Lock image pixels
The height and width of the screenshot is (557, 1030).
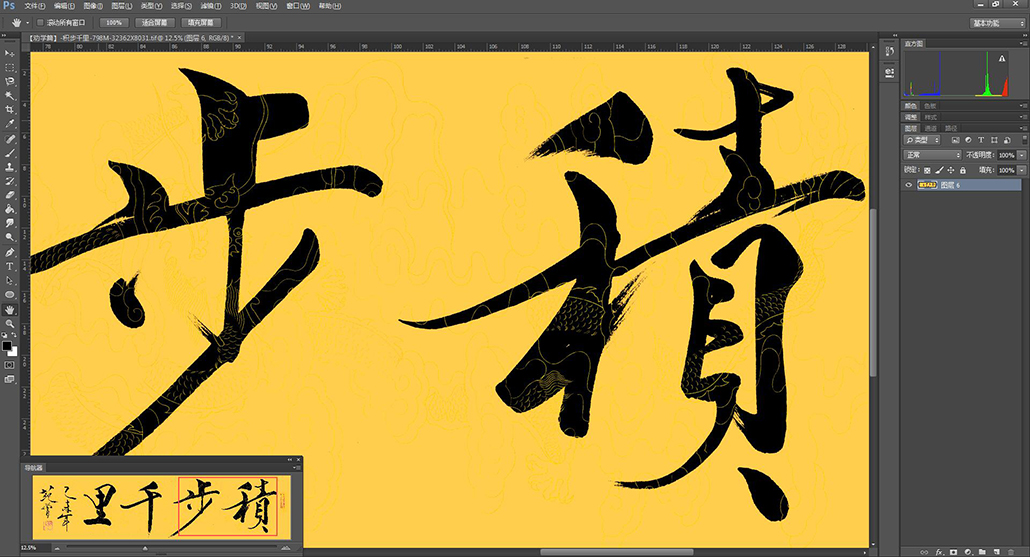coord(939,170)
